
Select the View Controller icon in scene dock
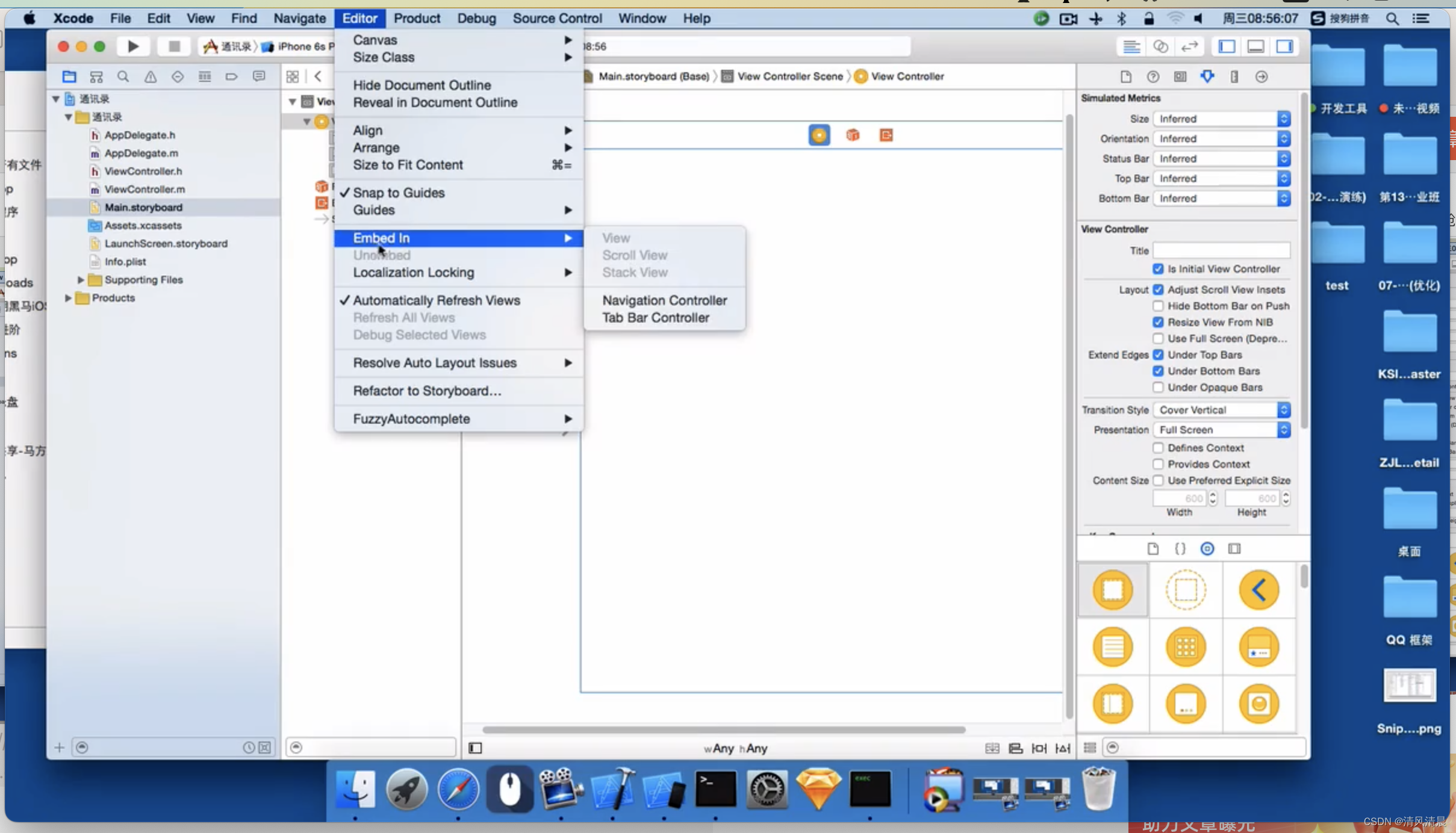tap(819, 135)
